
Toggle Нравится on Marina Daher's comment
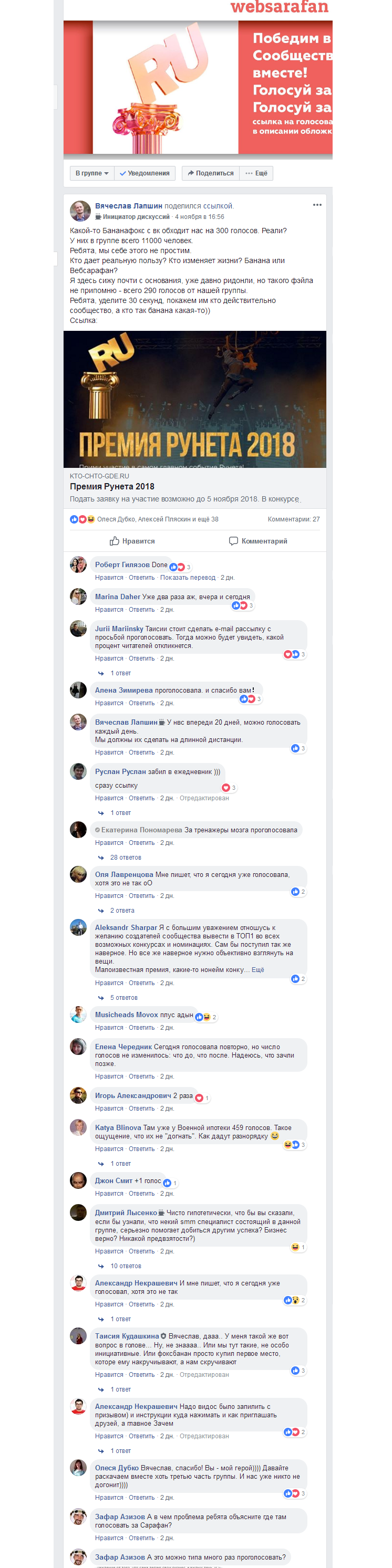tap(109, 609)
